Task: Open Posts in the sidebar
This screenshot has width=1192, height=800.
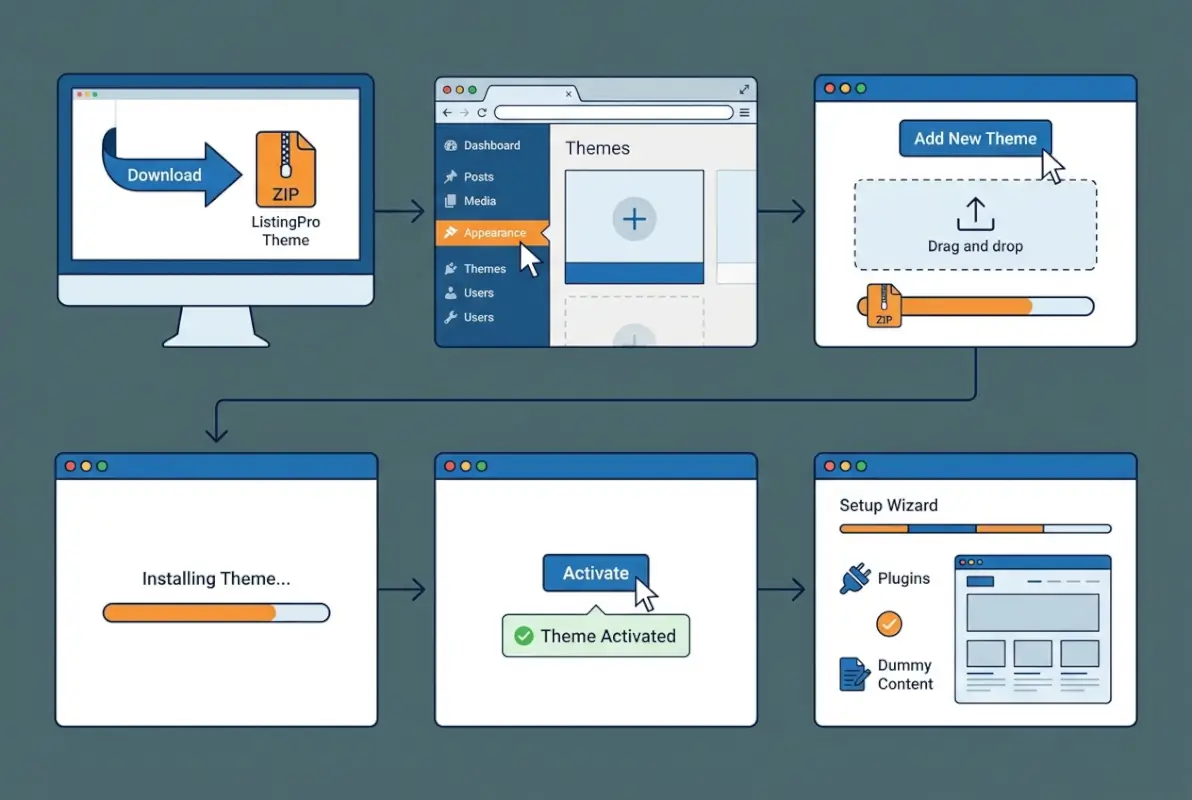Action: (x=478, y=177)
